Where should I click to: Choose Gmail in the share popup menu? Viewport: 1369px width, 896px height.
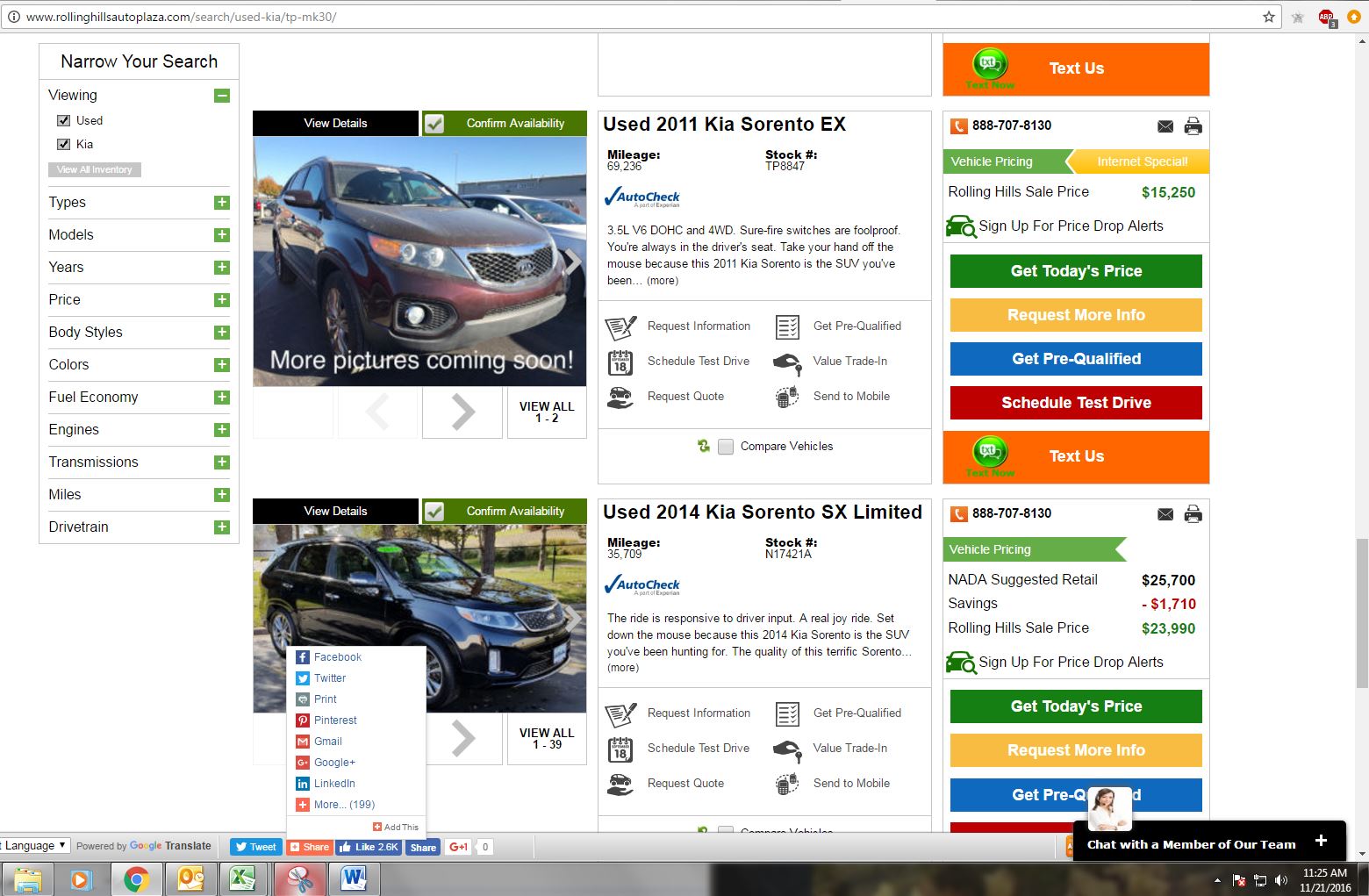[x=327, y=742]
